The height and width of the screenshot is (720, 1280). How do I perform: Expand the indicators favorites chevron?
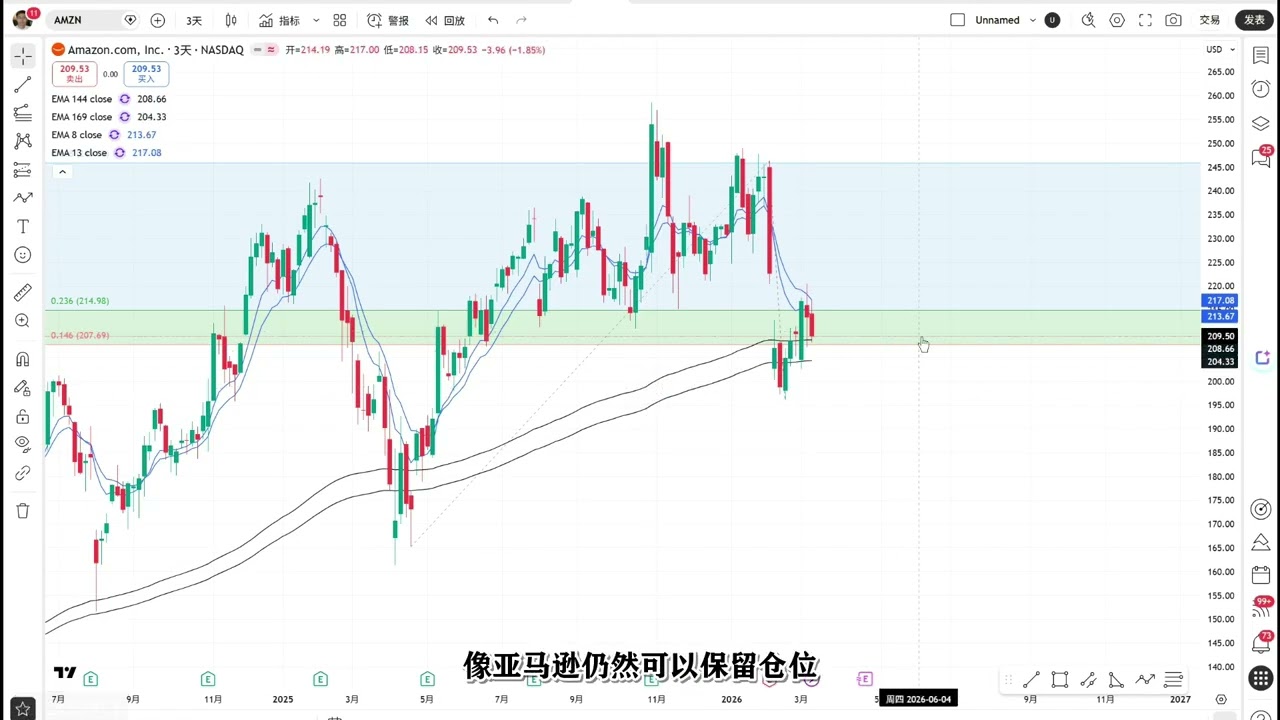point(316,20)
